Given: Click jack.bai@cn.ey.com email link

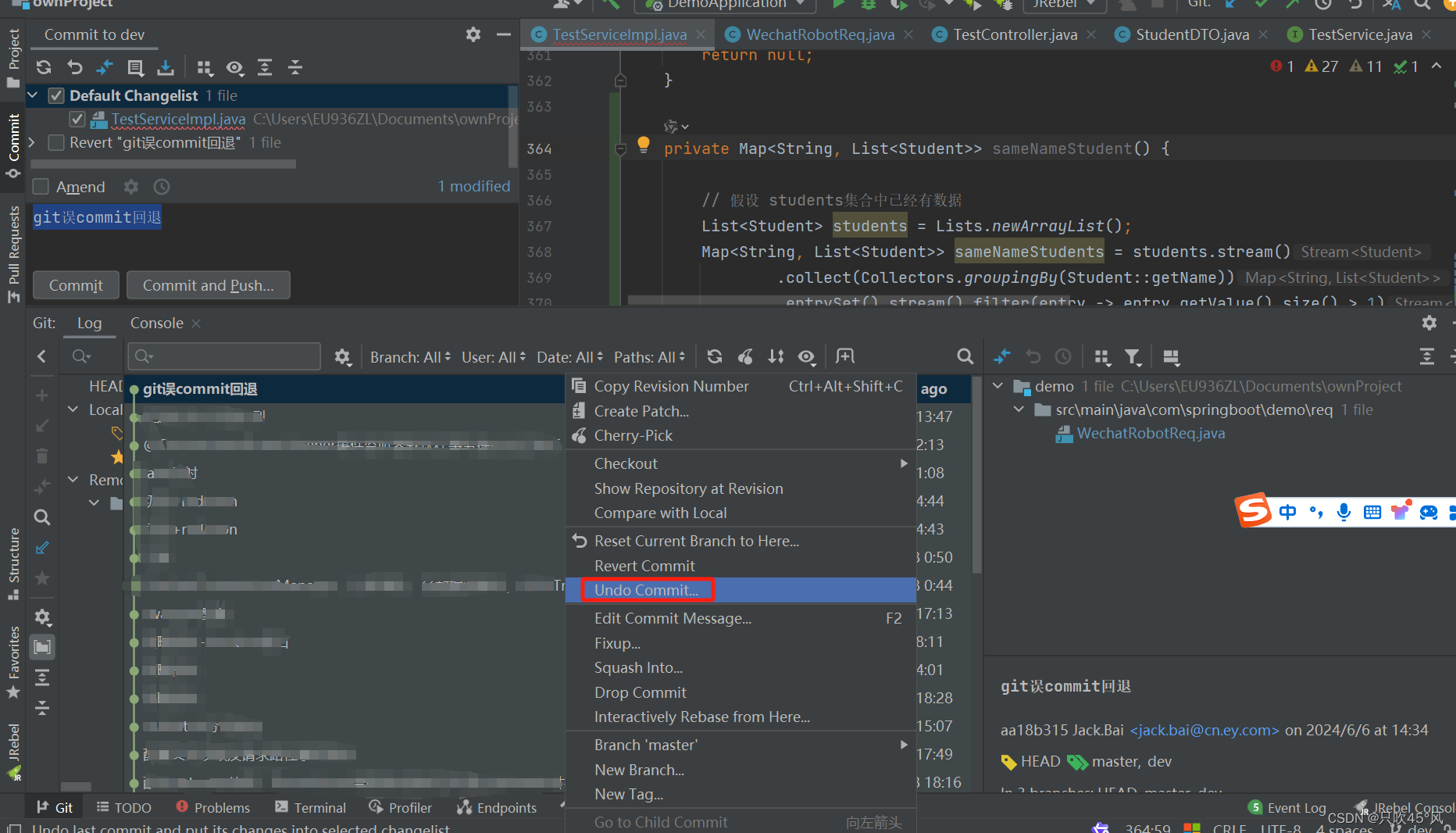Looking at the screenshot, I should tap(1204, 730).
